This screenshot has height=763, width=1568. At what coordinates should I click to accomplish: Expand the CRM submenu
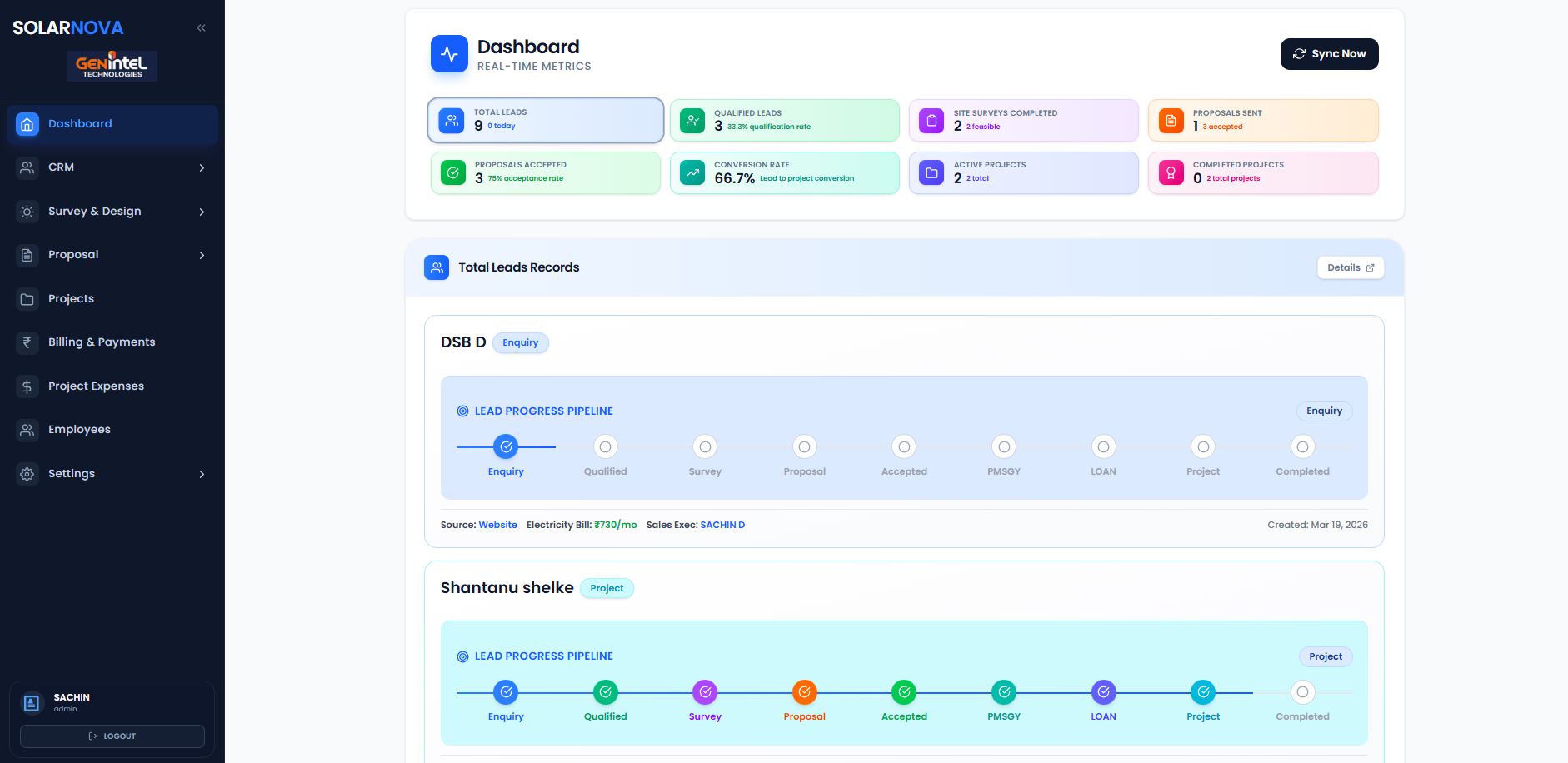(202, 167)
